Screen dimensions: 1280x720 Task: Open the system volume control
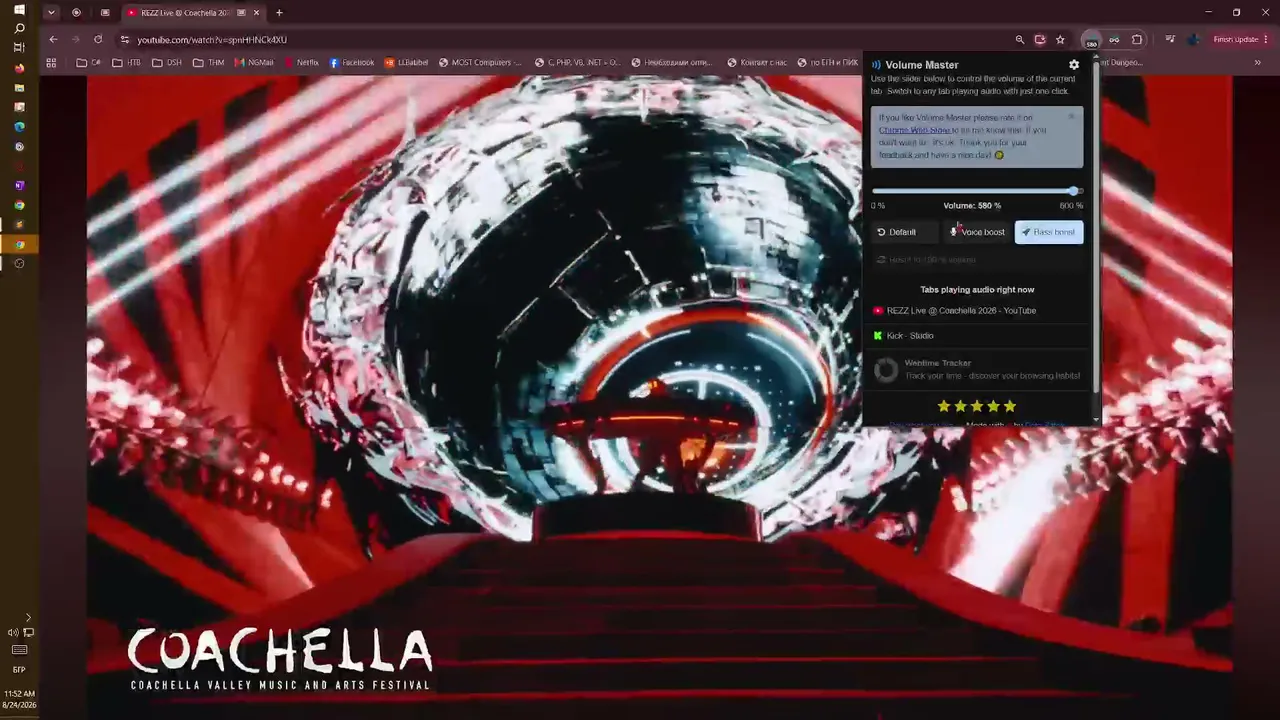[x=12, y=633]
